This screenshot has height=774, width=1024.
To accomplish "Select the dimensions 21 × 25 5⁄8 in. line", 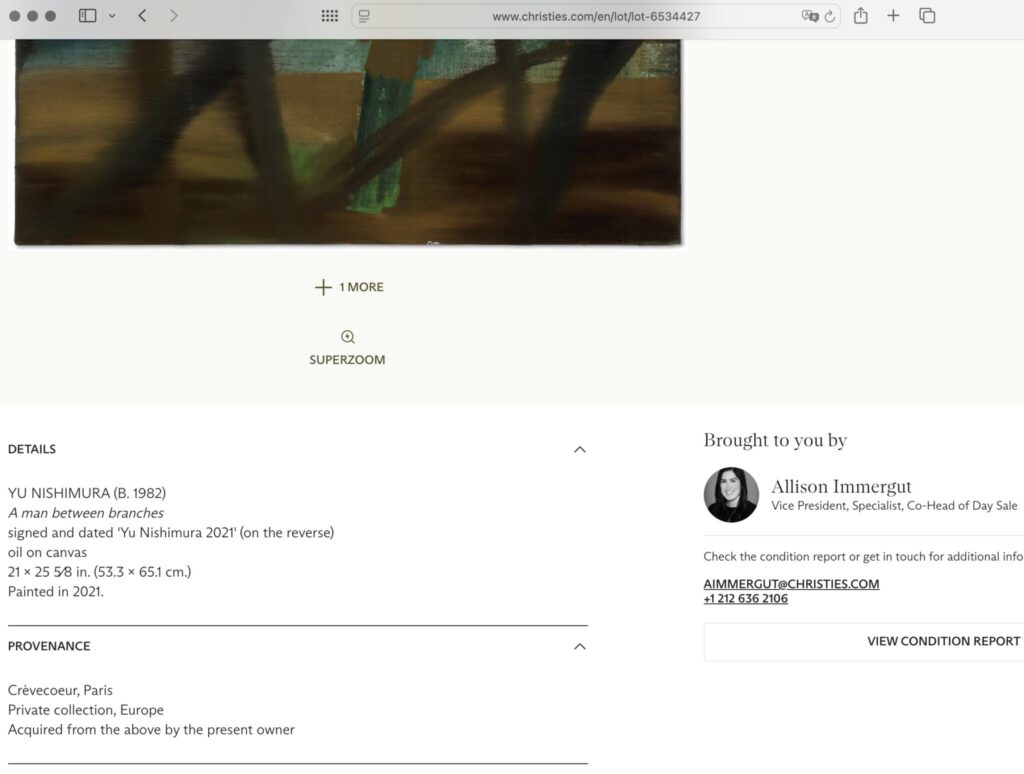I will (99, 572).
